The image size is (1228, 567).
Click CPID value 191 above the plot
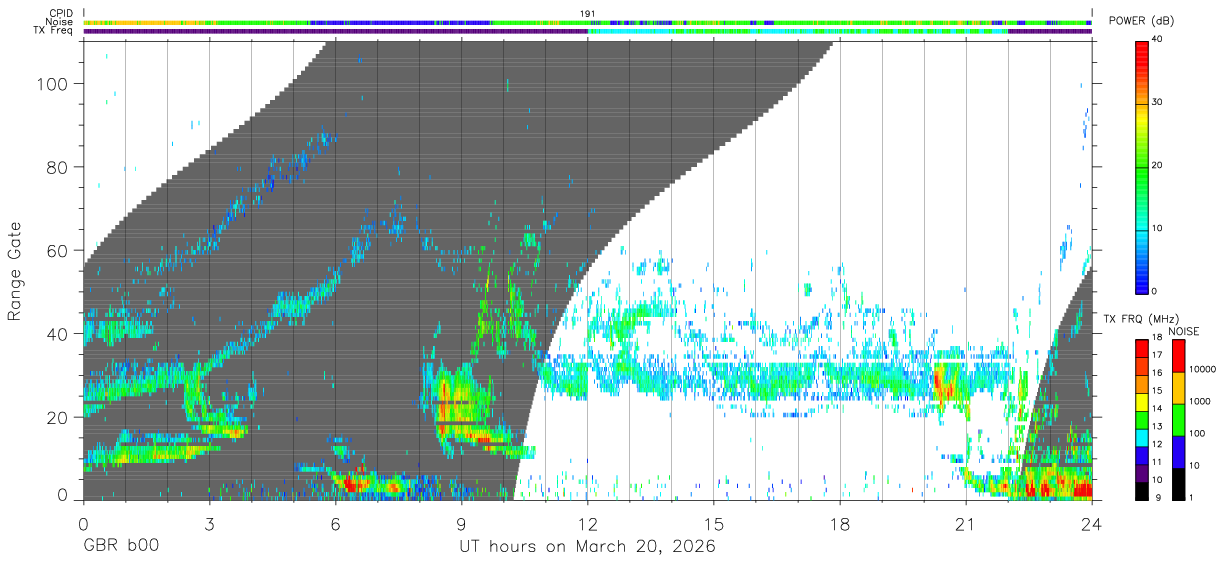[x=587, y=13]
